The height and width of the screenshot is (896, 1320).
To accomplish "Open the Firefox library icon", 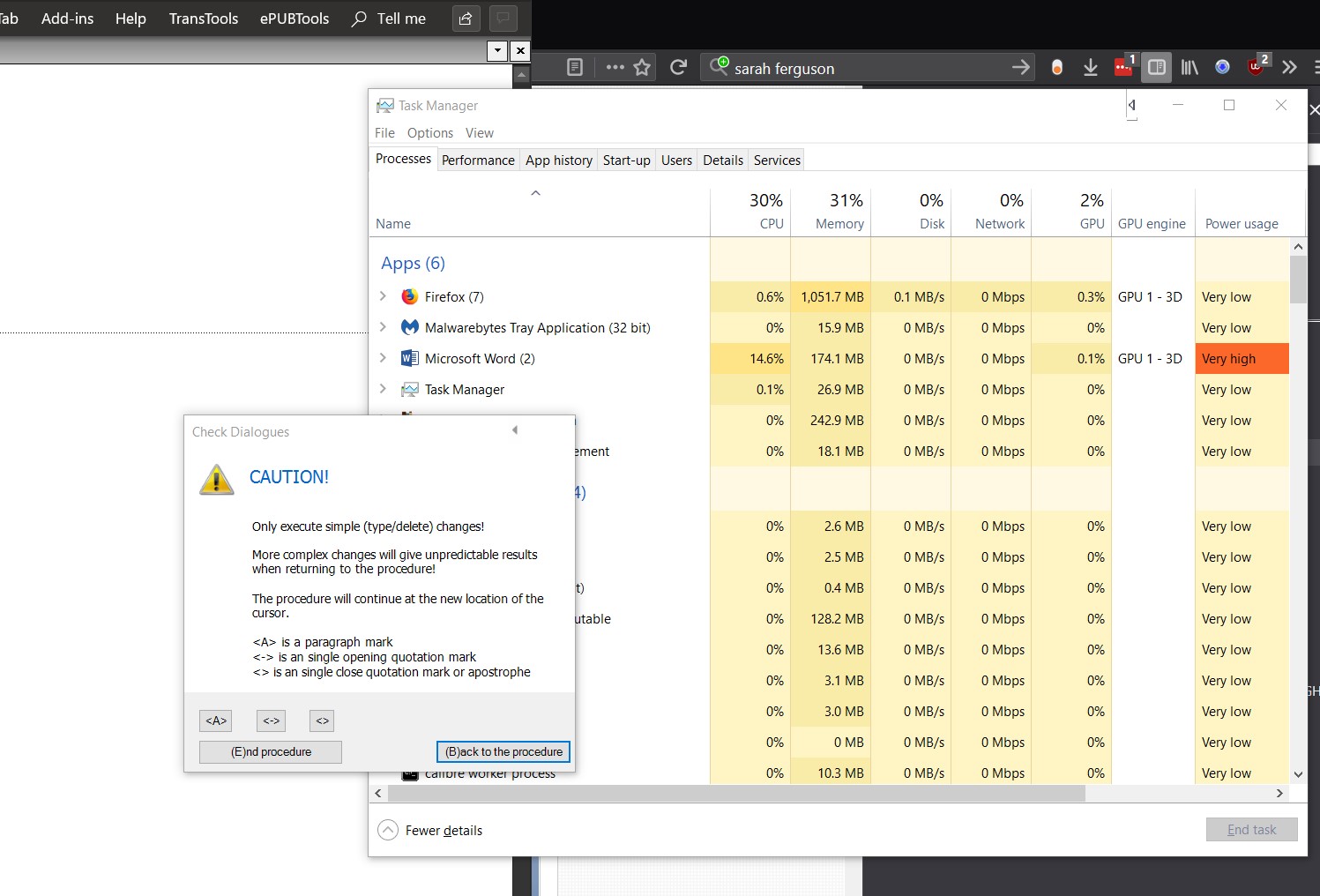I will pyautogui.click(x=1189, y=67).
